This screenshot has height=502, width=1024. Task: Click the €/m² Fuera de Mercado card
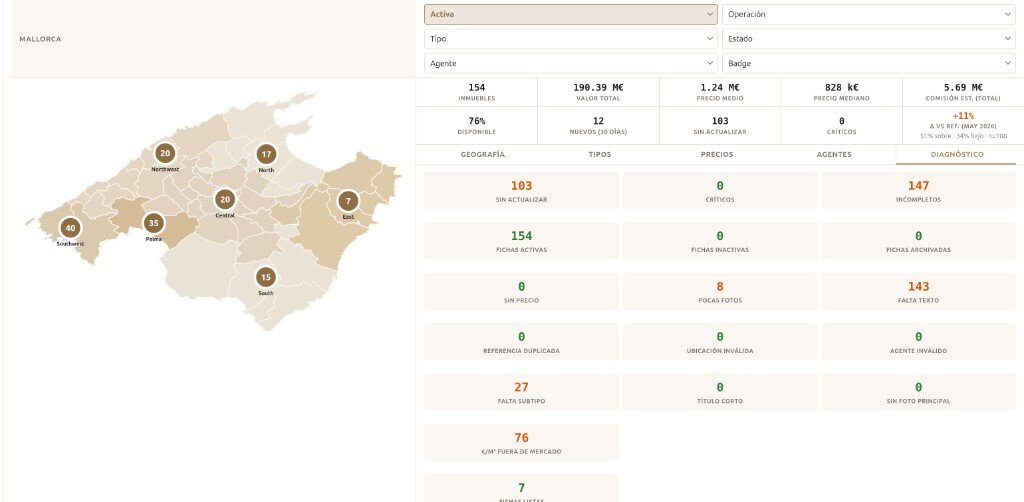tap(521, 443)
